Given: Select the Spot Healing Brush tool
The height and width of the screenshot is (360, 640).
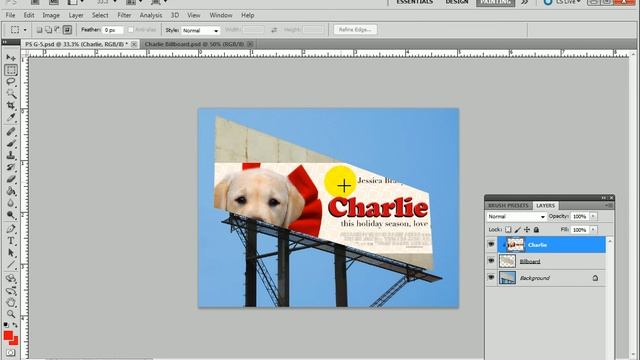Looking at the screenshot, I should tap(11, 131).
